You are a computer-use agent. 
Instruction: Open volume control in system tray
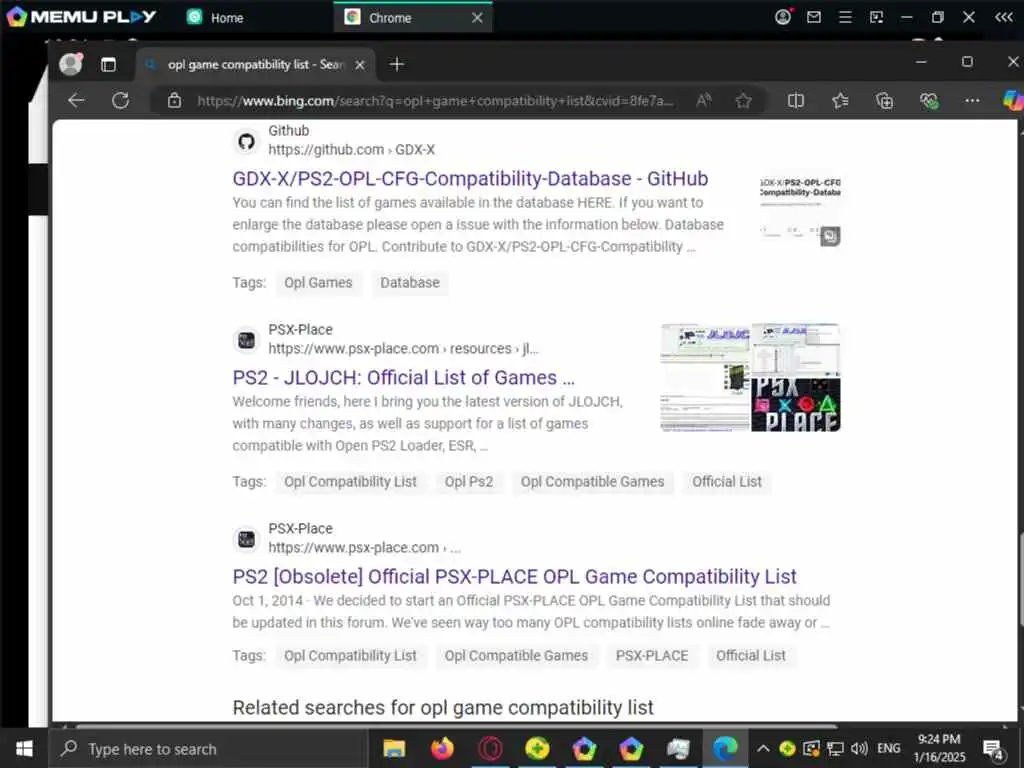point(859,748)
